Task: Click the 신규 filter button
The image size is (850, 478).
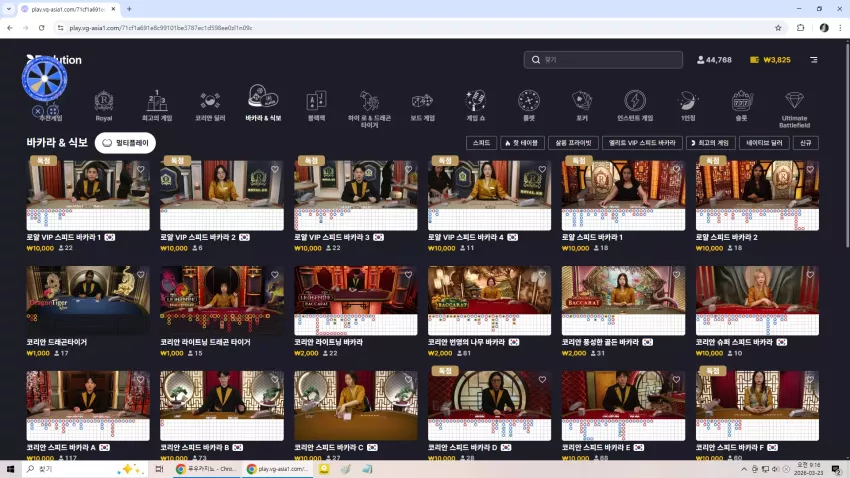Action: 806,143
